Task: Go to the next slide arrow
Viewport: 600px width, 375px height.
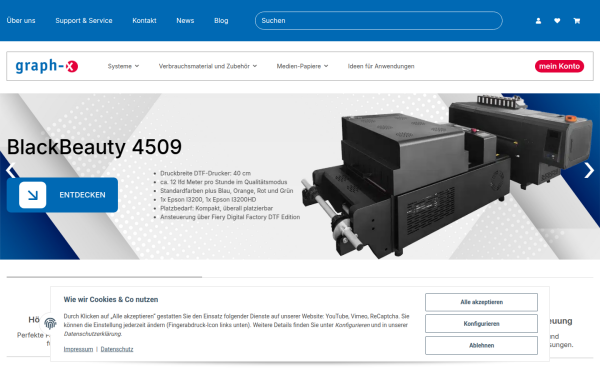Action: [x=589, y=170]
